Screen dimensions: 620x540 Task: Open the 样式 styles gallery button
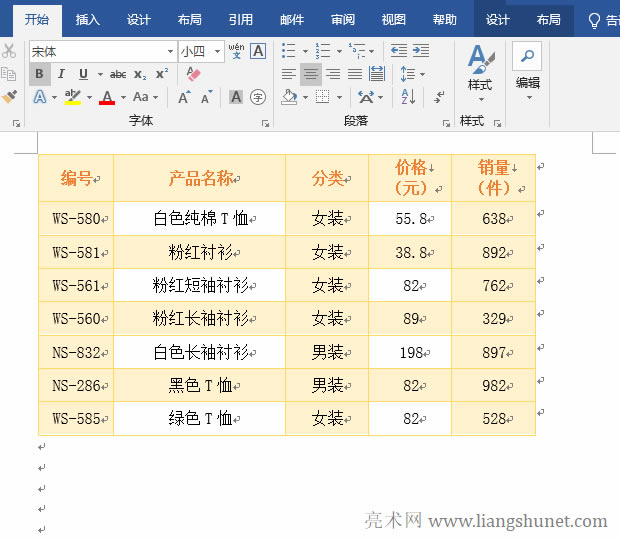[x=480, y=70]
